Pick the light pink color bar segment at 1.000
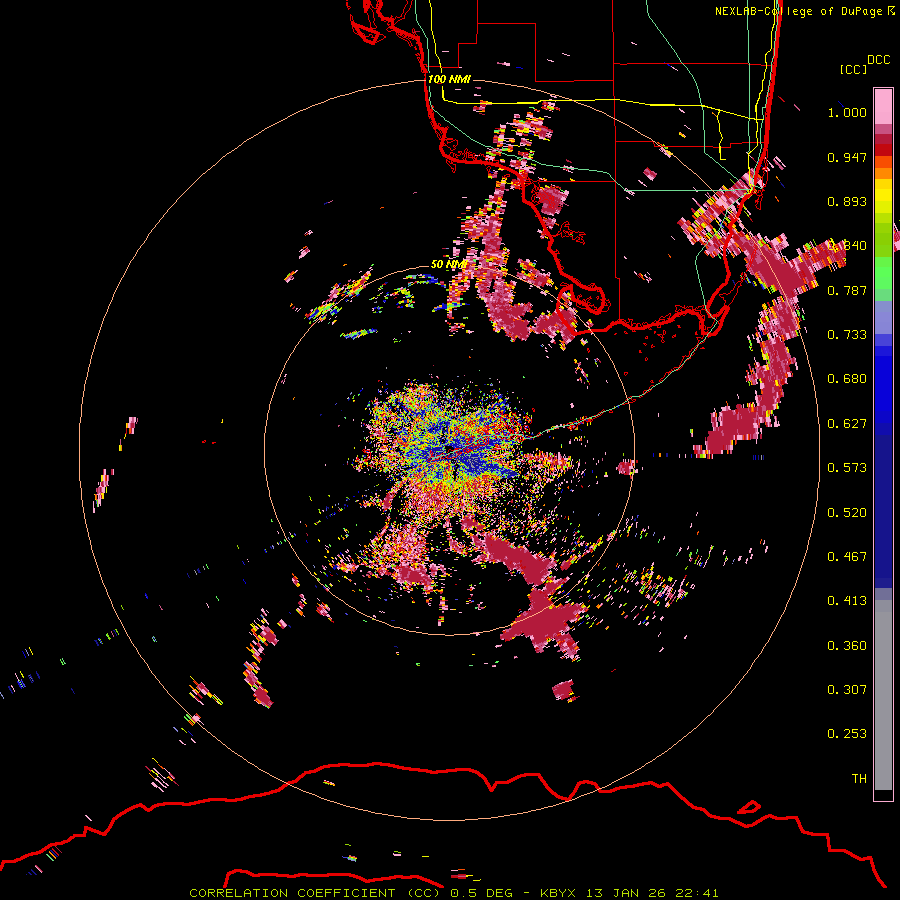This screenshot has width=900, height=900. pyautogui.click(x=883, y=107)
